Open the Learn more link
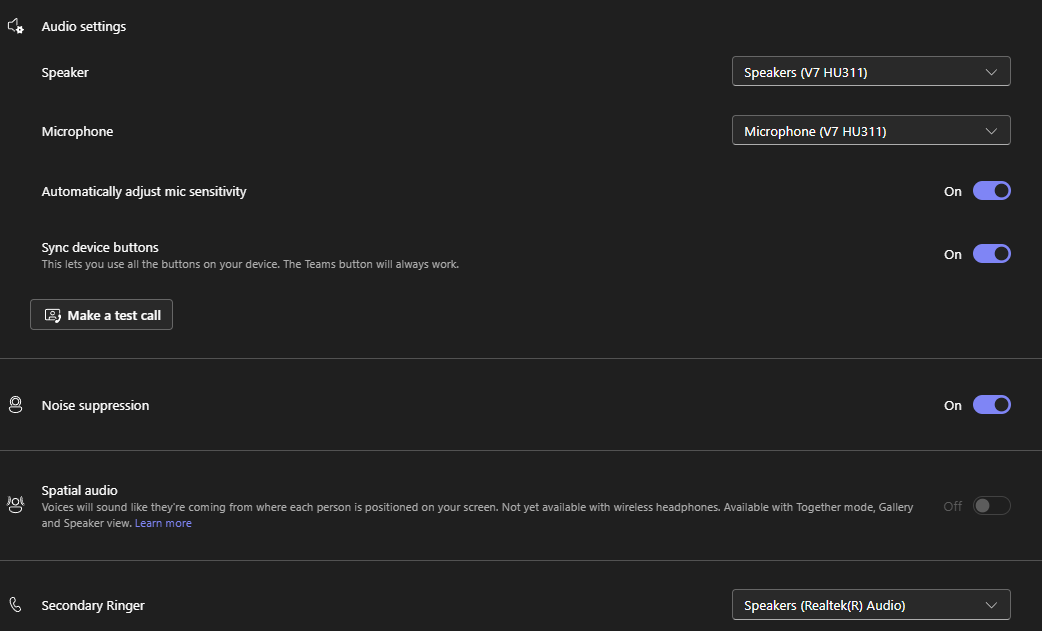Image resolution: width=1042 pixels, height=631 pixels. 163,523
